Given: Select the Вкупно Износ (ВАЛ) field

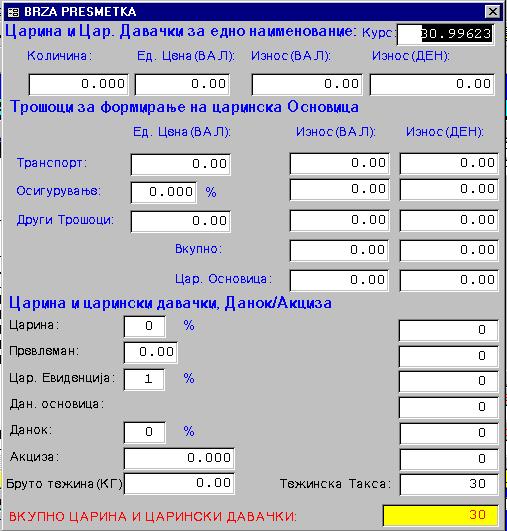Looking at the screenshot, I should (339, 250).
